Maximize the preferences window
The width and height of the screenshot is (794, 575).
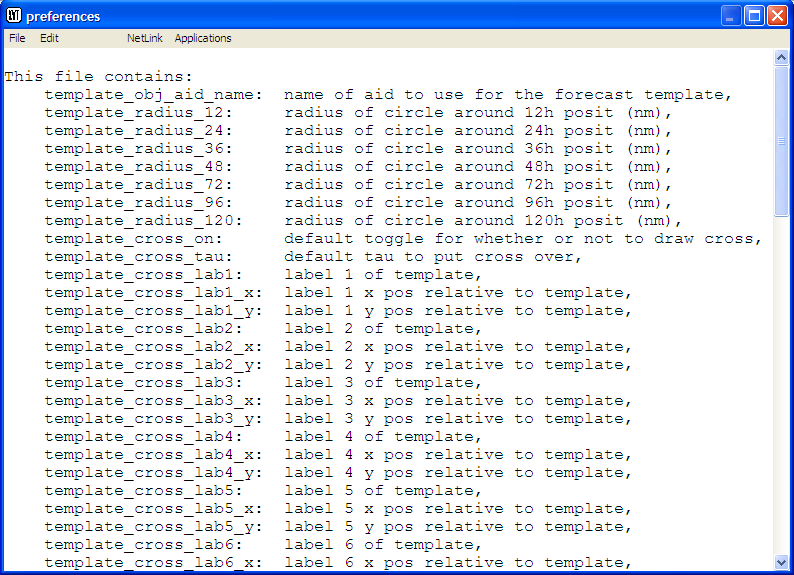[x=754, y=16]
